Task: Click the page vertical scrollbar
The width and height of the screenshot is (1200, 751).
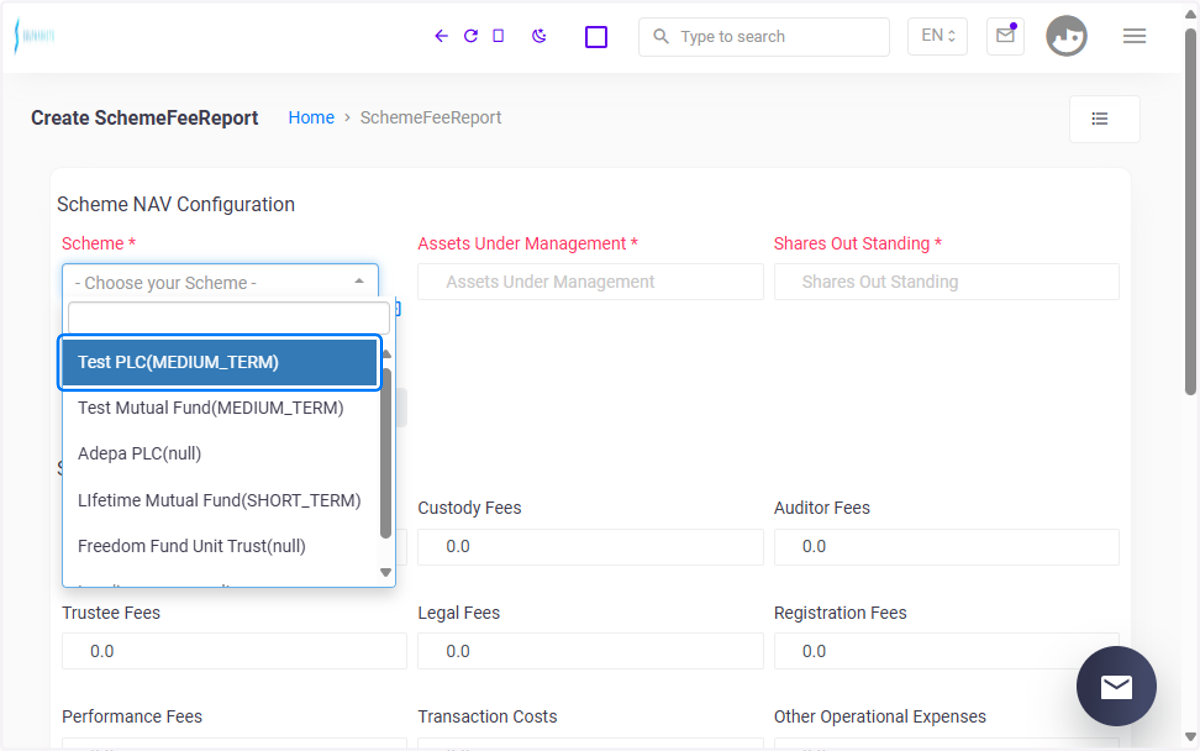Action: click(1190, 212)
